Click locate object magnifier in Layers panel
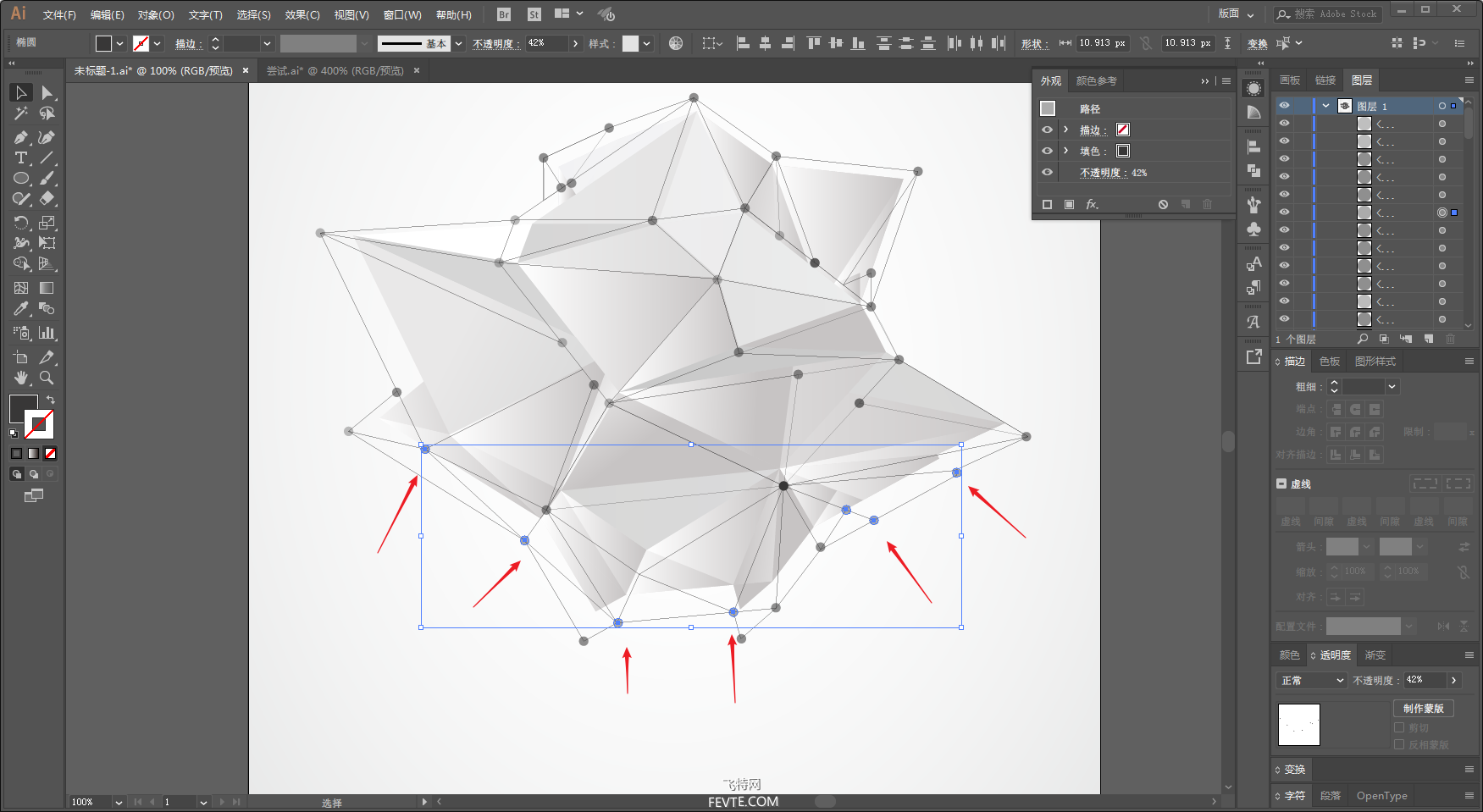 [x=1363, y=339]
